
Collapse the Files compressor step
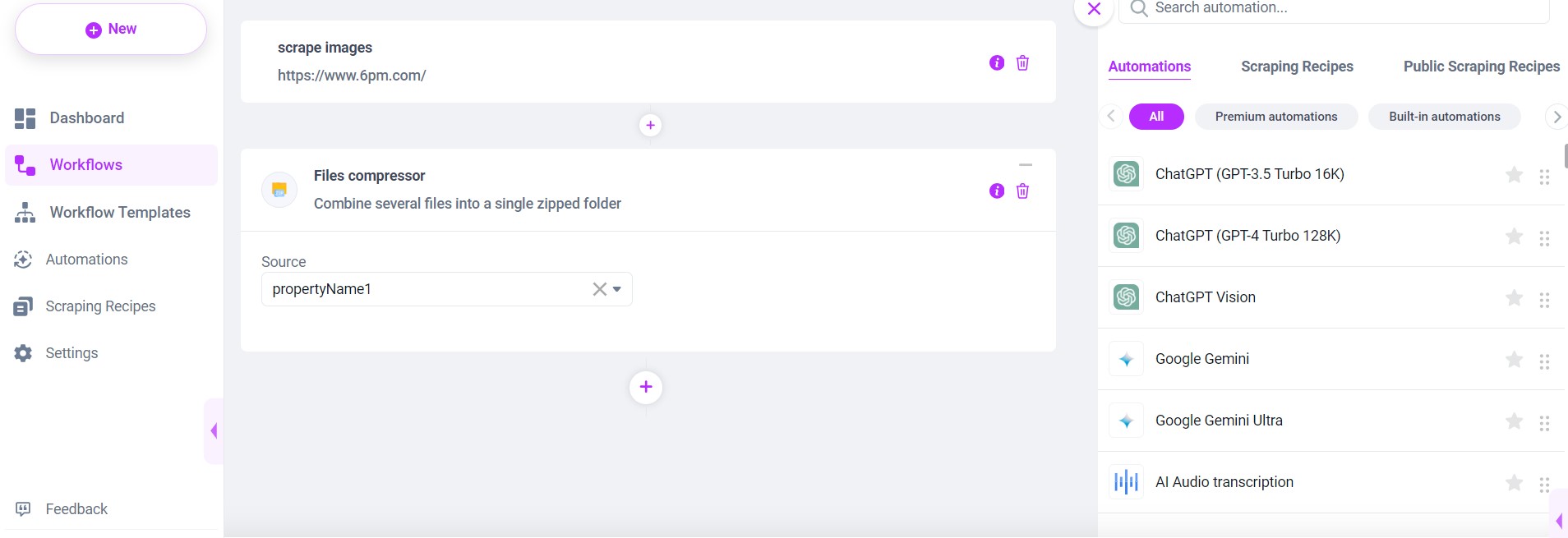[1026, 164]
